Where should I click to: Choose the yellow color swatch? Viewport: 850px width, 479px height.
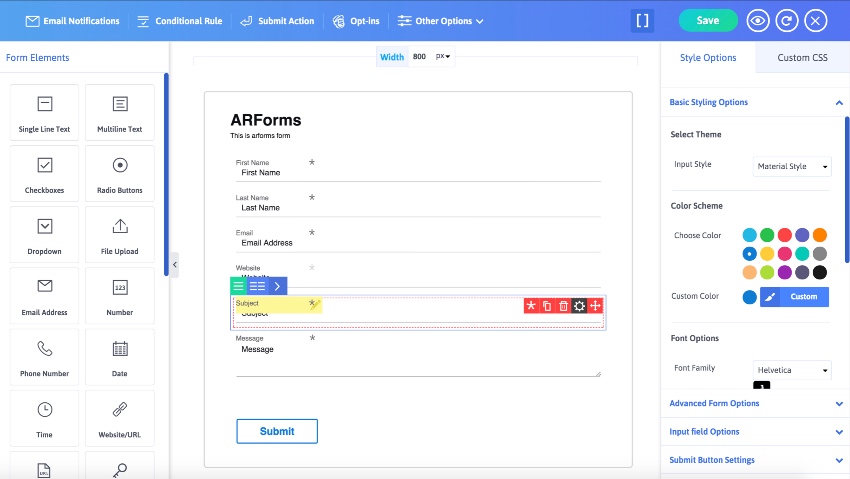pyautogui.click(x=767, y=254)
